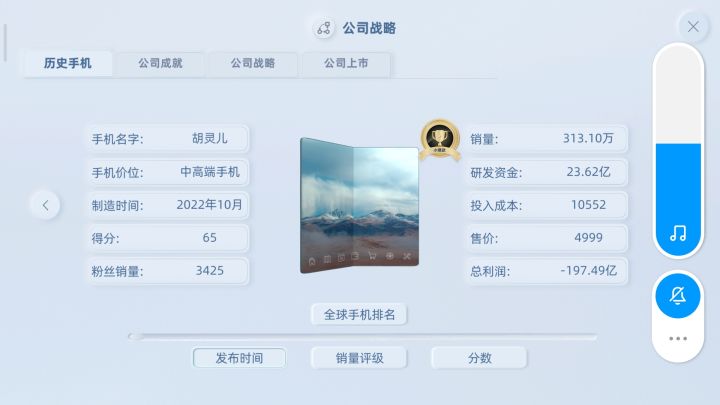The height and width of the screenshot is (405, 720).
Task: Click the 总利润 value field
Action: point(547,271)
